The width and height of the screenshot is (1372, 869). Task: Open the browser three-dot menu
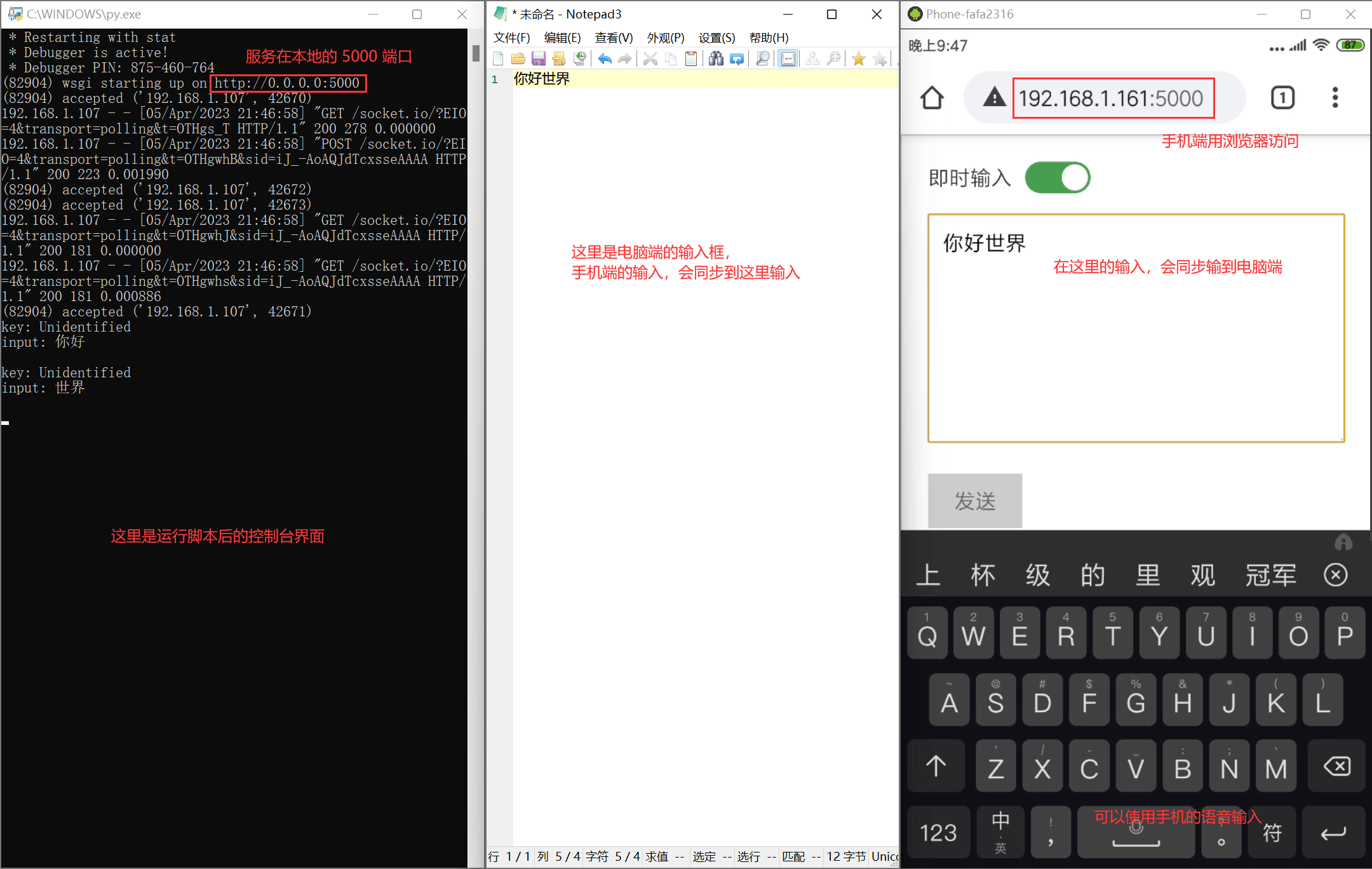1335,98
